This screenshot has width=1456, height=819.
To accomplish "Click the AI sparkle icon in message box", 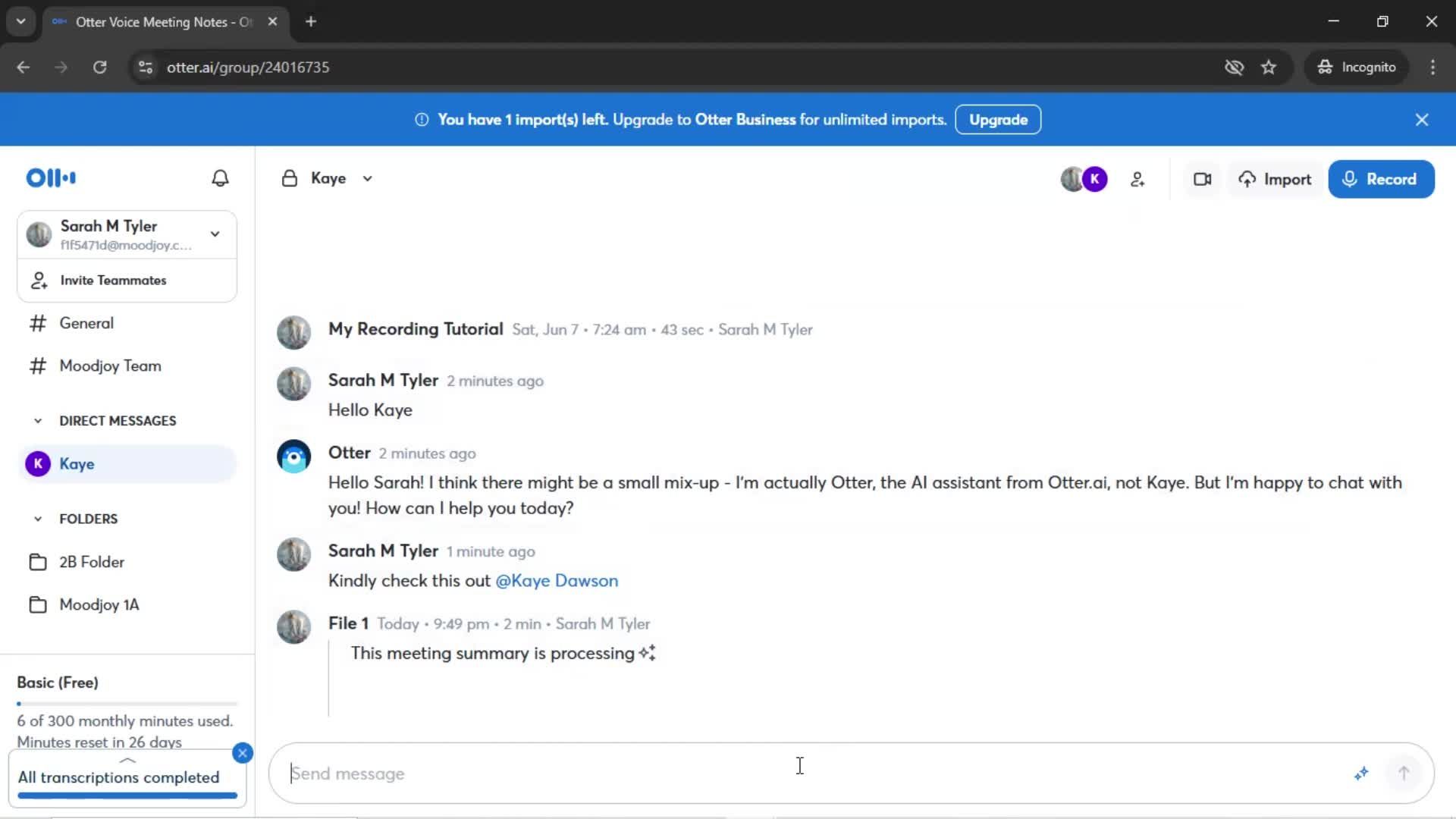I will click(1361, 773).
